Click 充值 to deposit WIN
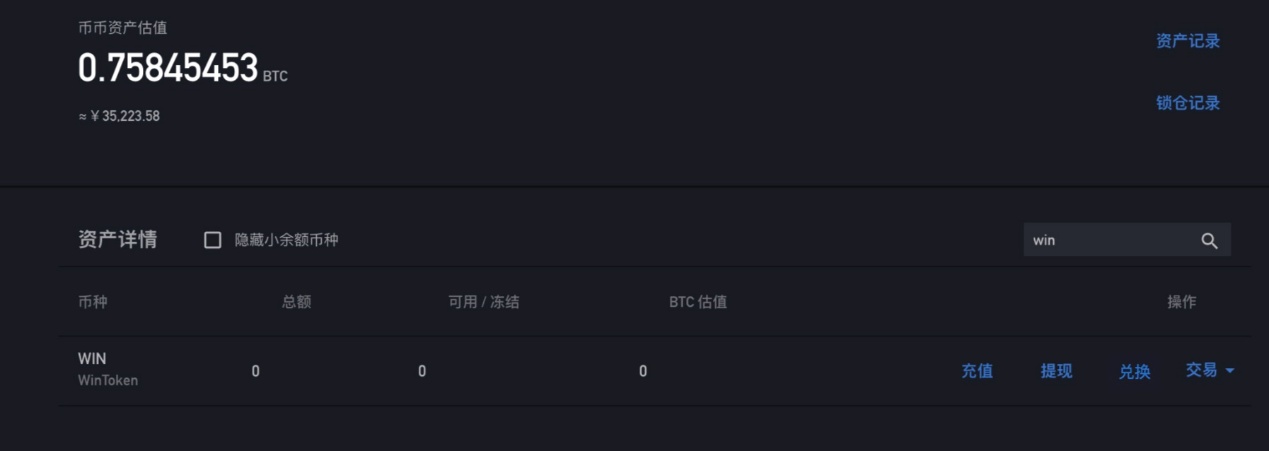This screenshot has width=1269, height=451. click(x=977, y=371)
